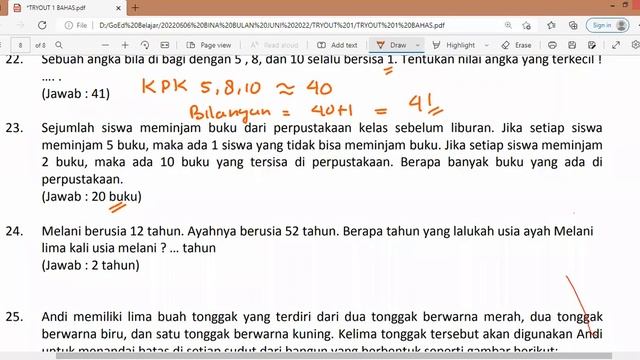640x360 pixels.
Task: Open the search magnifier in PDF toolbar
Action: pos(59,45)
